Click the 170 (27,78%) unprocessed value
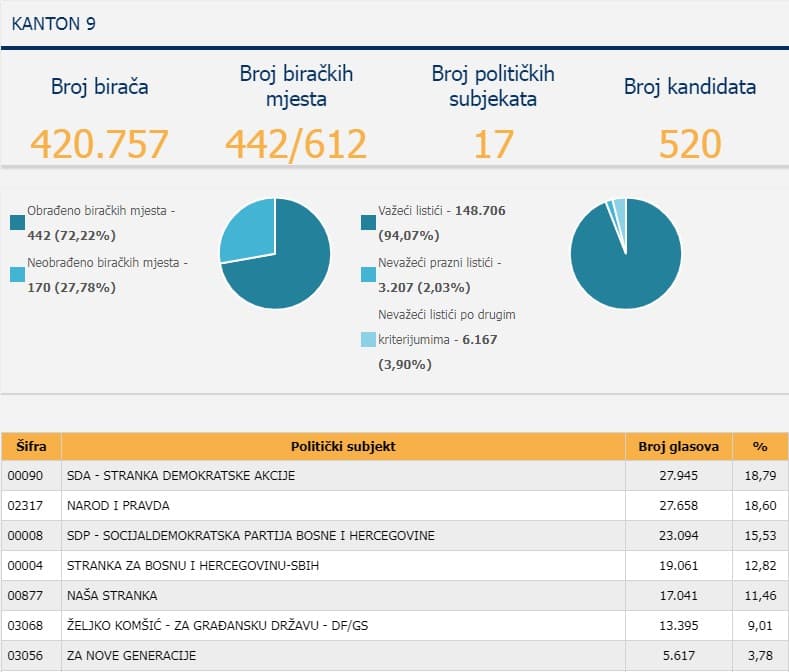Image resolution: width=789 pixels, height=672 pixels. (71, 287)
